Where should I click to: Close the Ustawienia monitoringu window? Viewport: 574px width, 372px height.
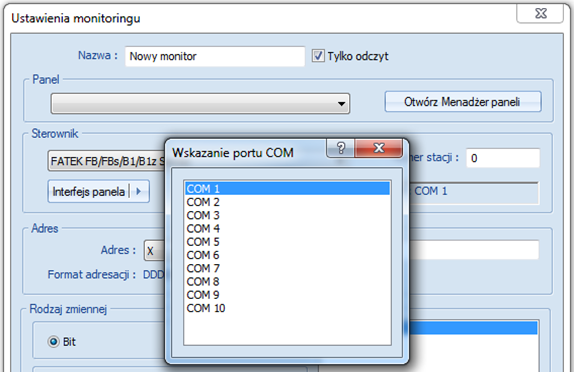tap(540, 14)
